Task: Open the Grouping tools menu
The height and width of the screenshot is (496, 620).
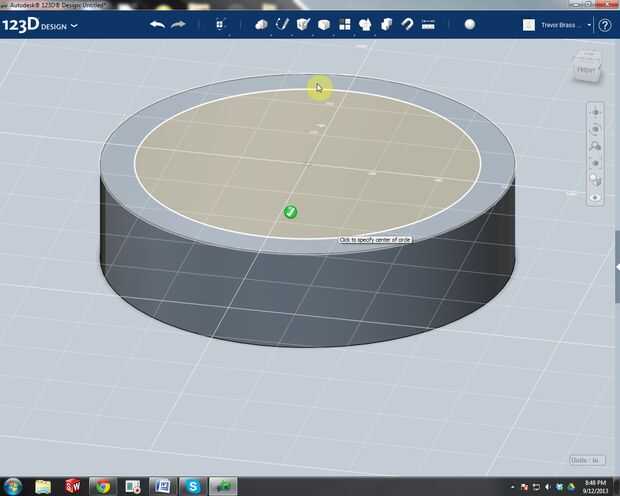Action: tap(365, 25)
